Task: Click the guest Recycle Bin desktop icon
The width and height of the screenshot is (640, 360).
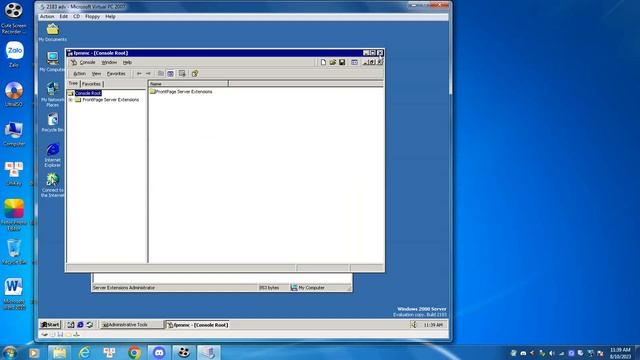Action: 53,122
